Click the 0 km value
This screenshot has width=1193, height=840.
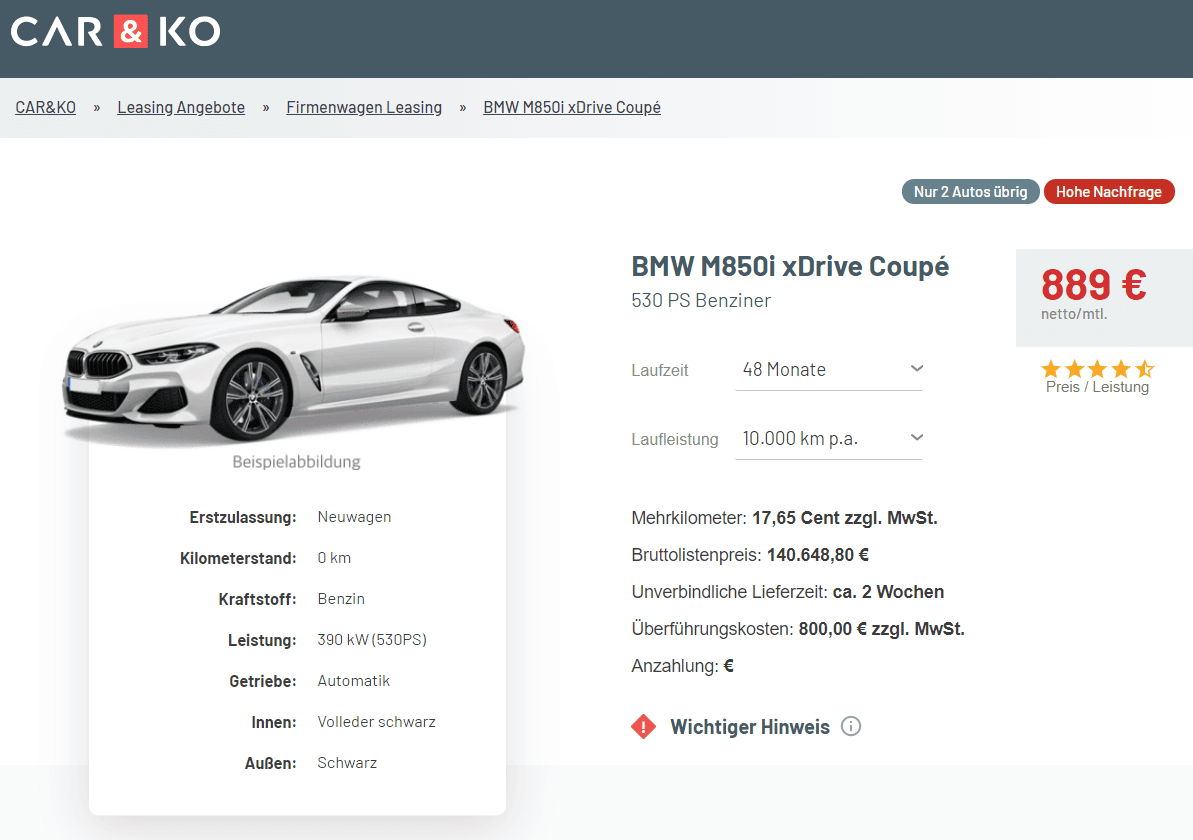coord(334,558)
